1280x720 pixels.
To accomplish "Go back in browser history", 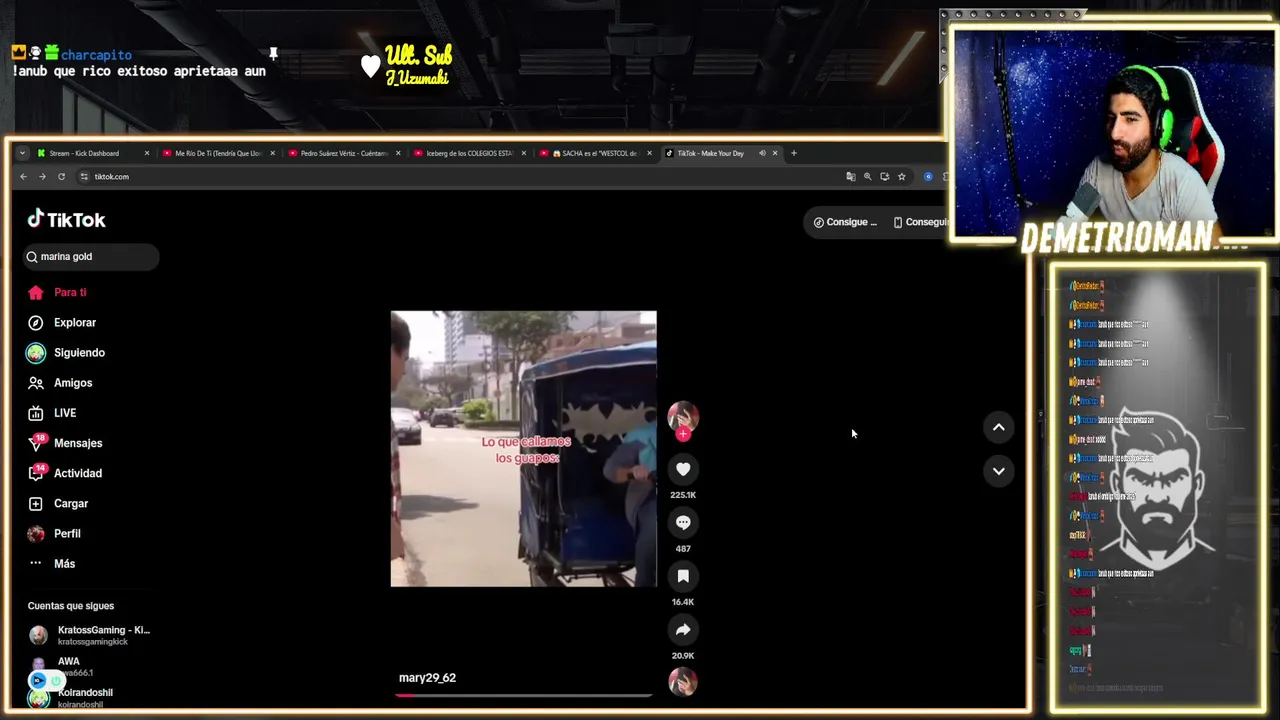I will click(x=23, y=177).
